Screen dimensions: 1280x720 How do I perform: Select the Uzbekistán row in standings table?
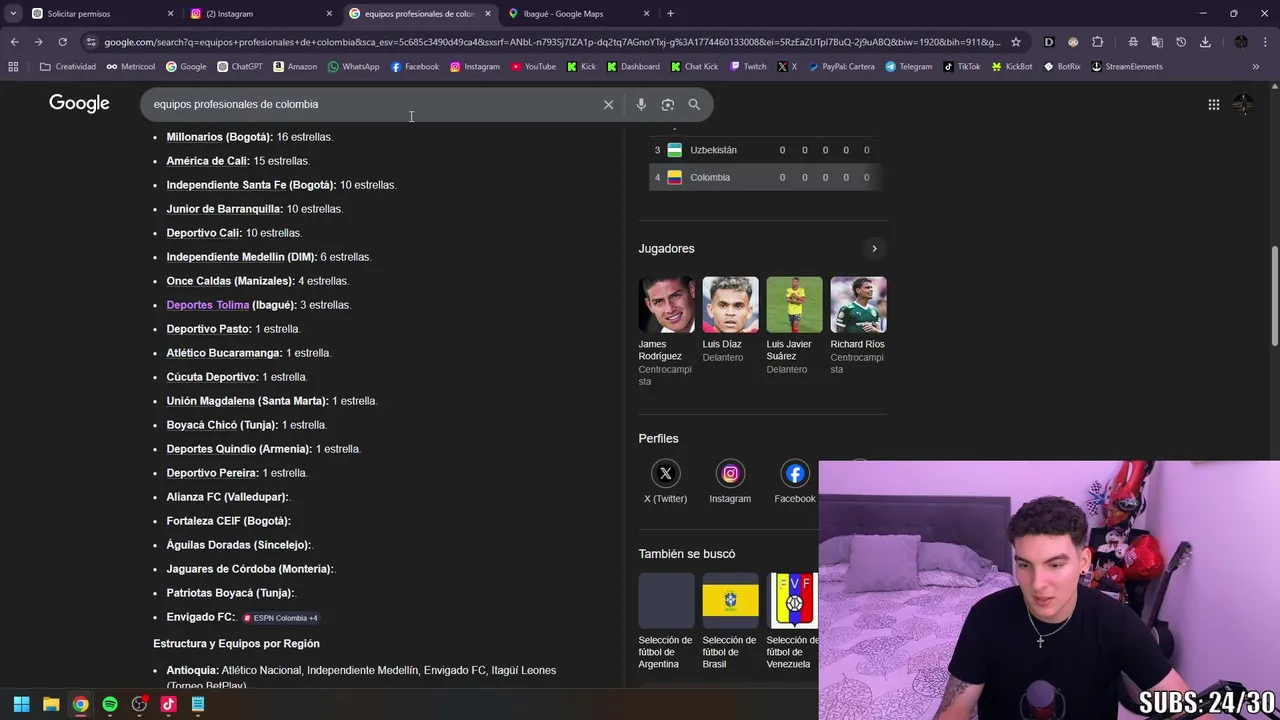tap(765, 150)
